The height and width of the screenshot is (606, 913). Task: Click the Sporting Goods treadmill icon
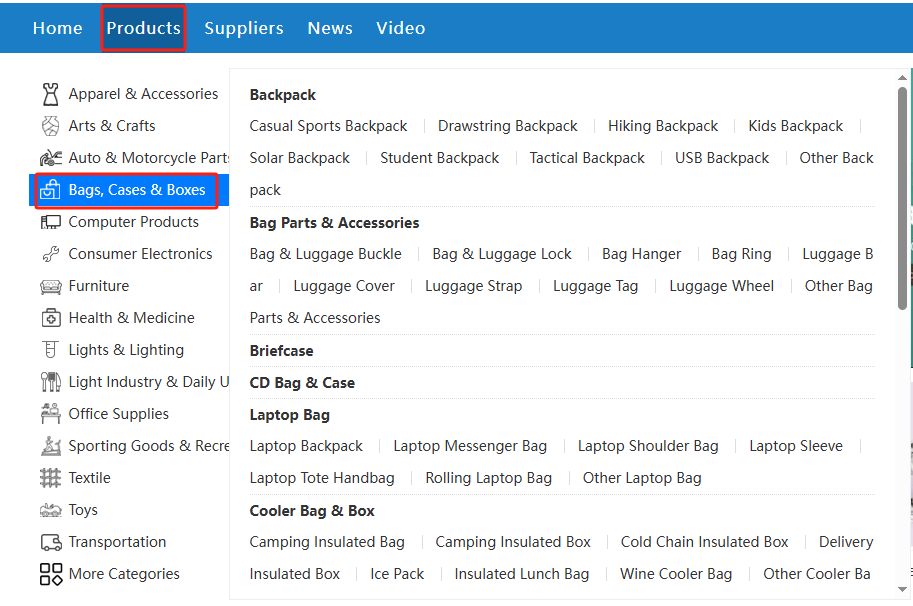pos(51,446)
